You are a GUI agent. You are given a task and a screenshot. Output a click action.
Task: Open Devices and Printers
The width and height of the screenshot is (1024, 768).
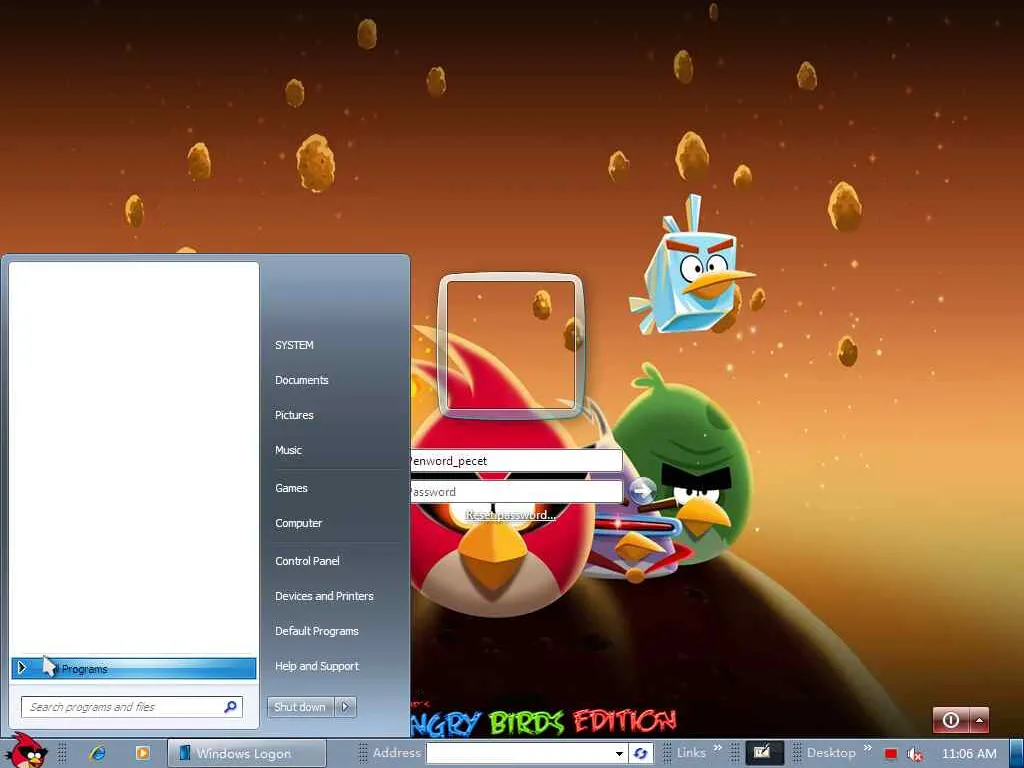tap(324, 596)
